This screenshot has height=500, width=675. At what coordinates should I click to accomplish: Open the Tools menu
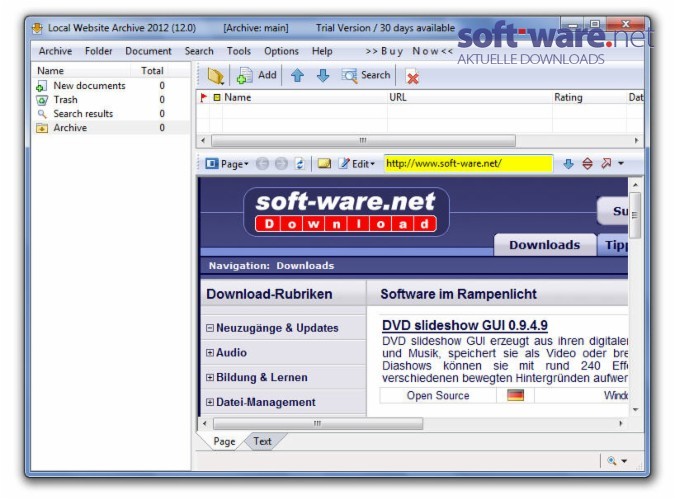tap(238, 51)
